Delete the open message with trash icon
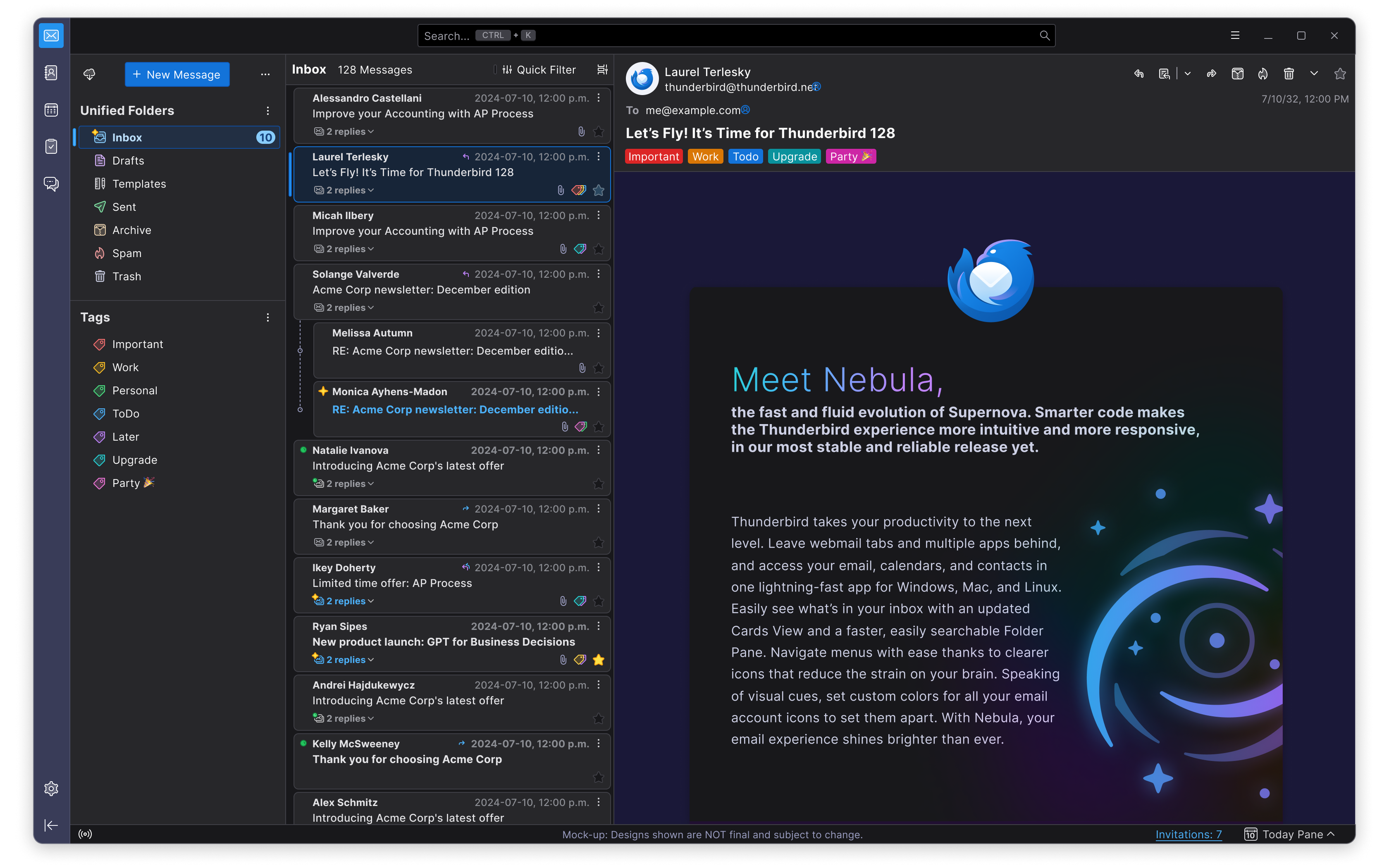 coord(1289,74)
